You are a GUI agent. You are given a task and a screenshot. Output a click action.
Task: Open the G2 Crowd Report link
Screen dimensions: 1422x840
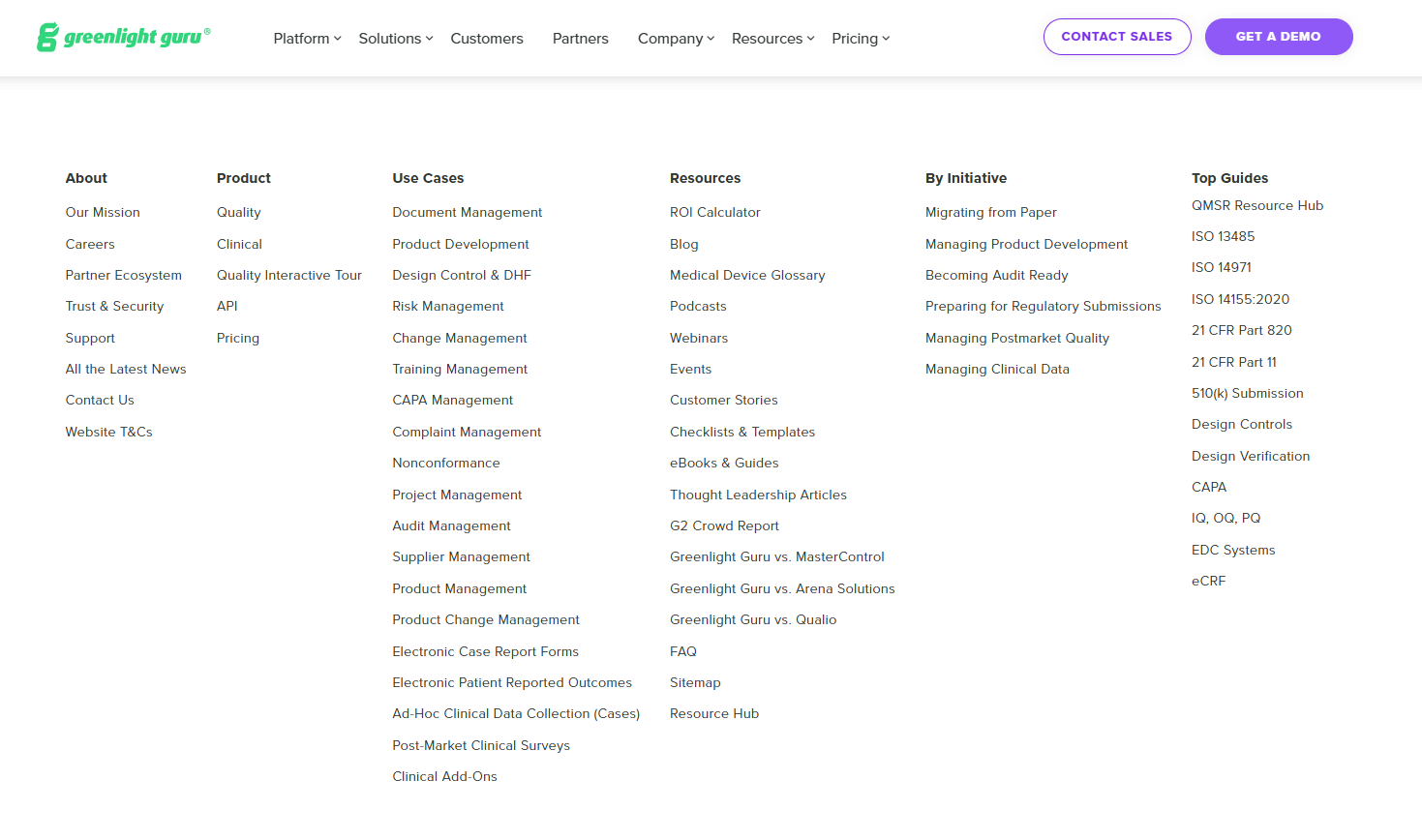pyautogui.click(x=724, y=525)
